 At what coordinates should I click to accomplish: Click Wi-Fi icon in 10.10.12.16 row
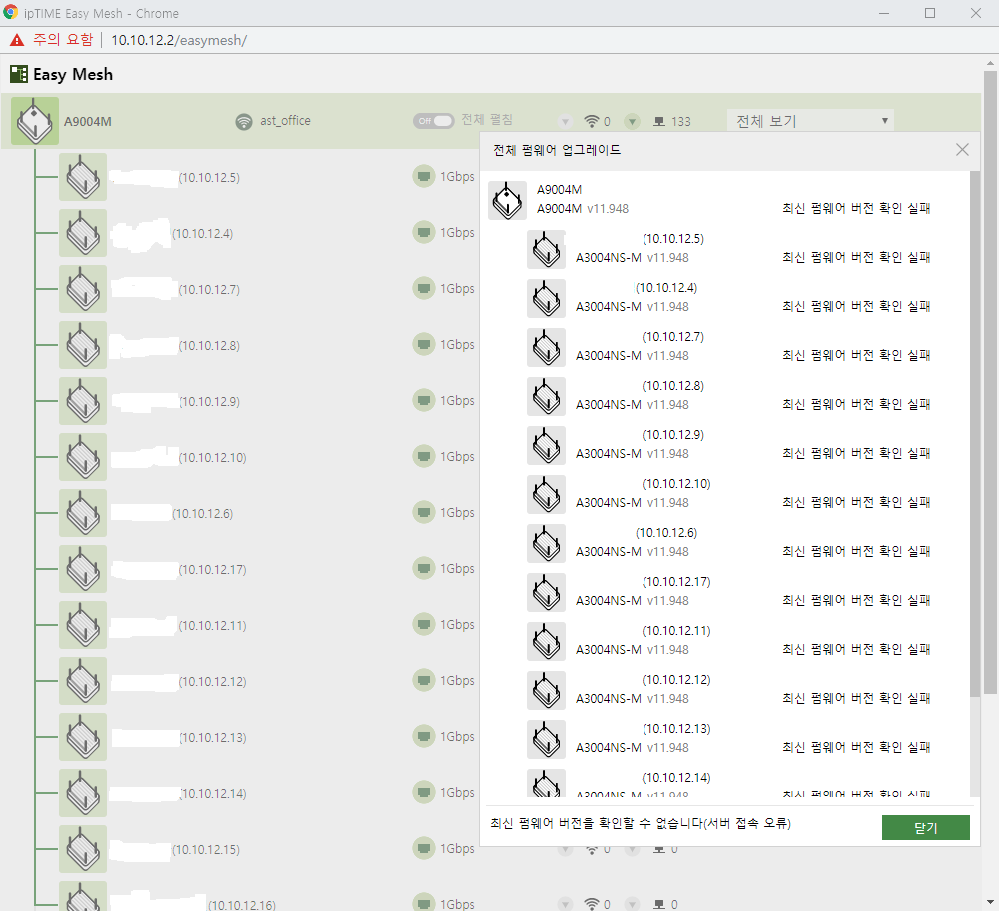tap(592, 904)
